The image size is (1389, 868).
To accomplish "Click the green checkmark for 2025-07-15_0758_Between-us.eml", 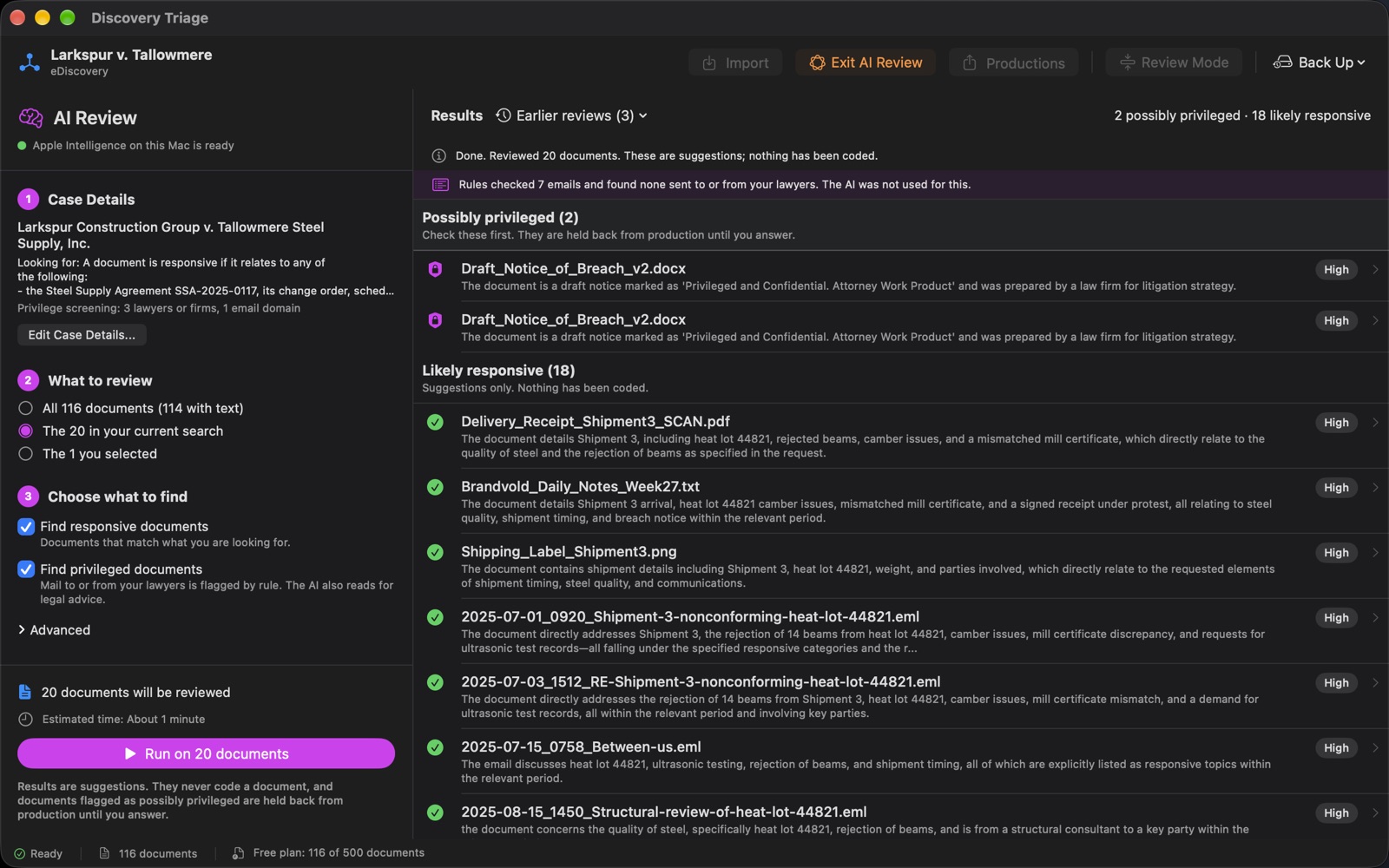I will pos(436,747).
